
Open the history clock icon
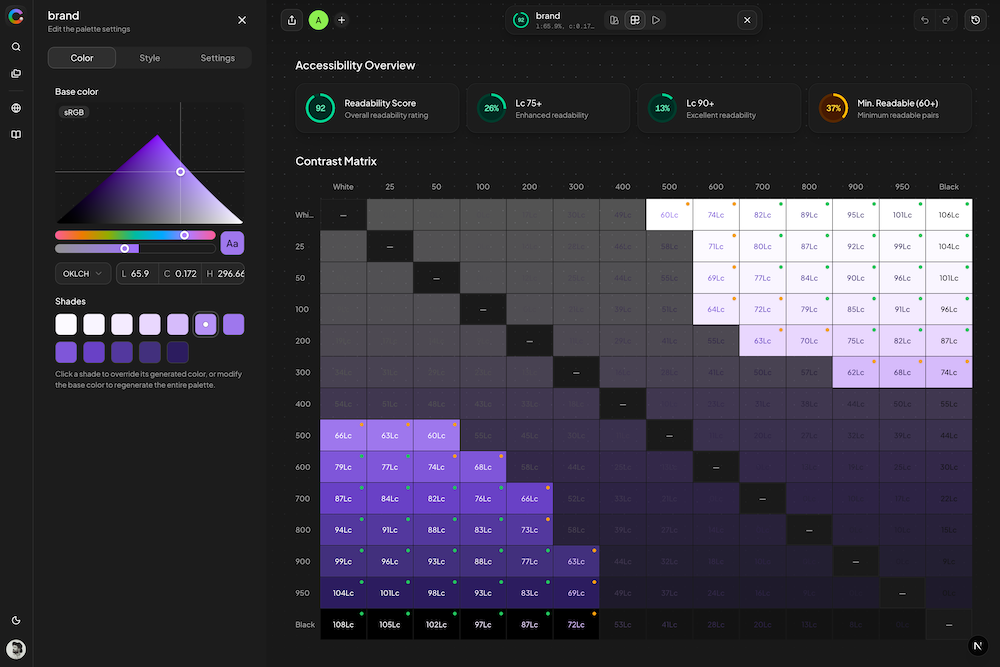pyautogui.click(x=976, y=20)
